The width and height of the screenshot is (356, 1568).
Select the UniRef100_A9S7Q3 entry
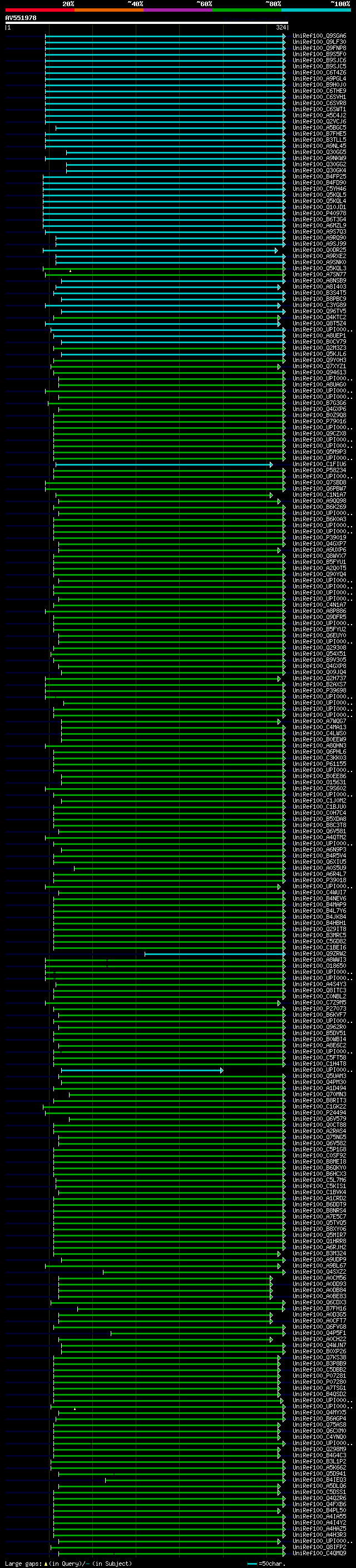tap(319, 232)
